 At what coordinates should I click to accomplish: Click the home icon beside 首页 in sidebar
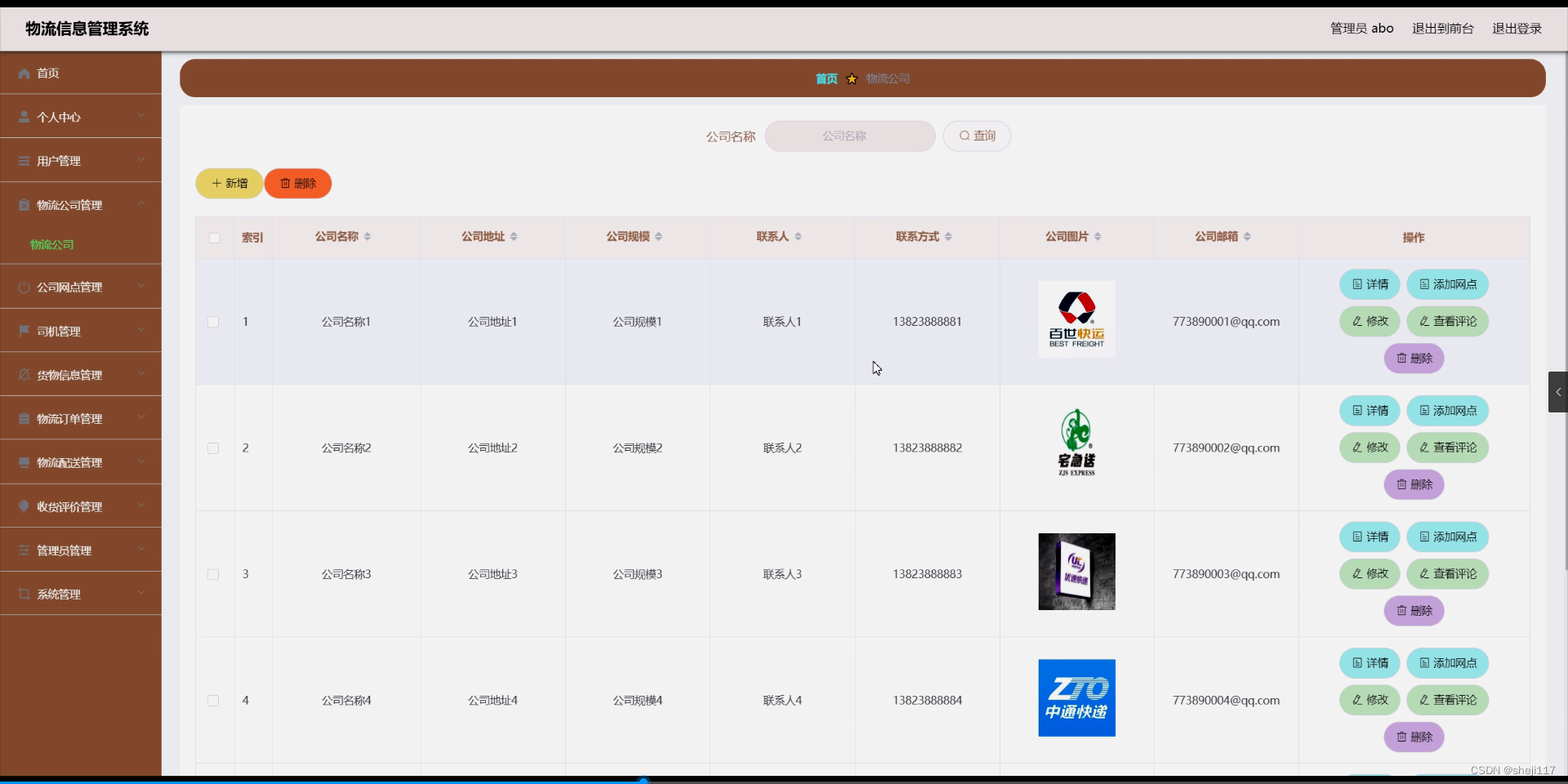[23, 73]
